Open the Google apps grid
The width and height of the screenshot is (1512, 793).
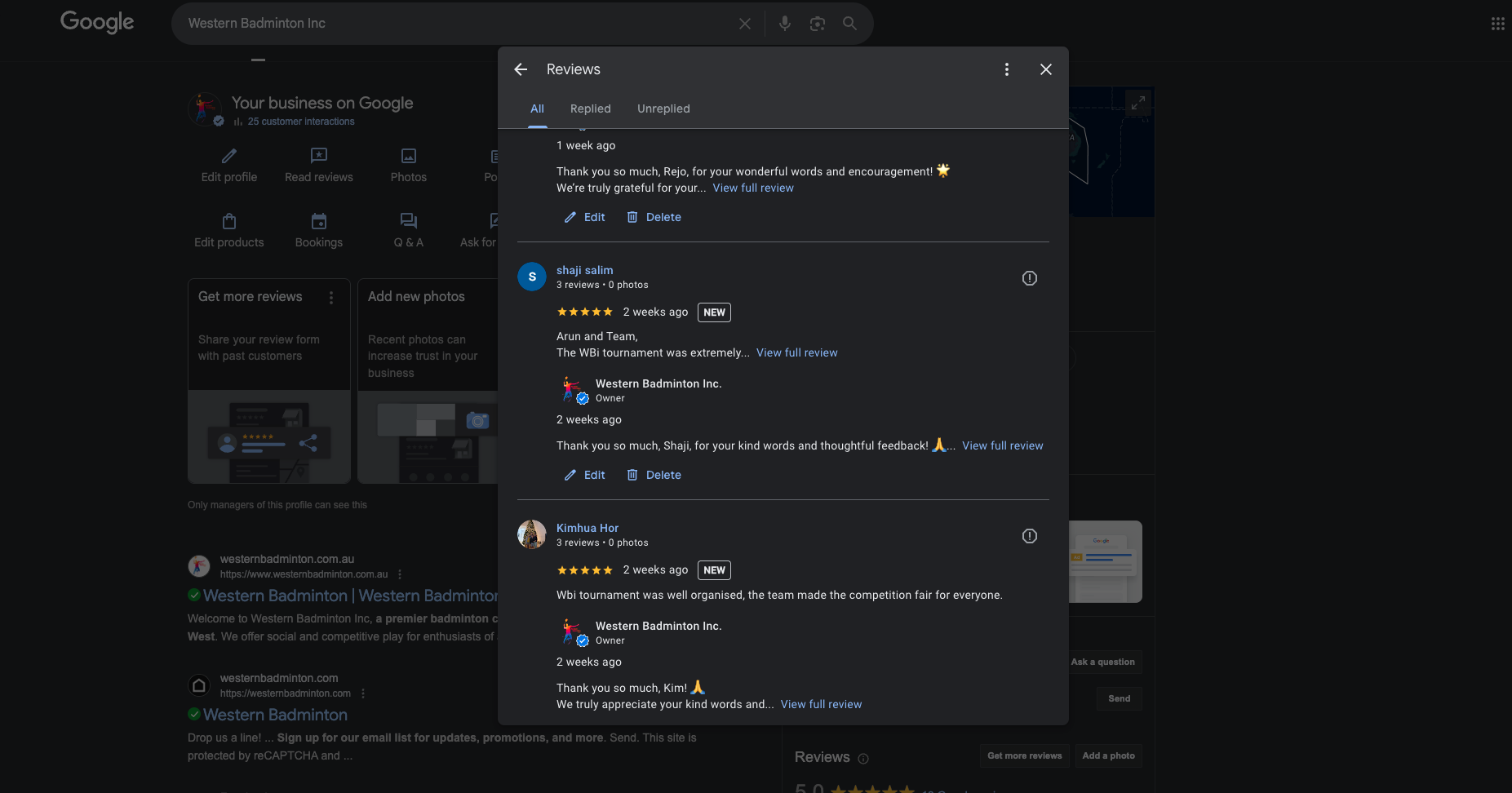pos(1497,24)
